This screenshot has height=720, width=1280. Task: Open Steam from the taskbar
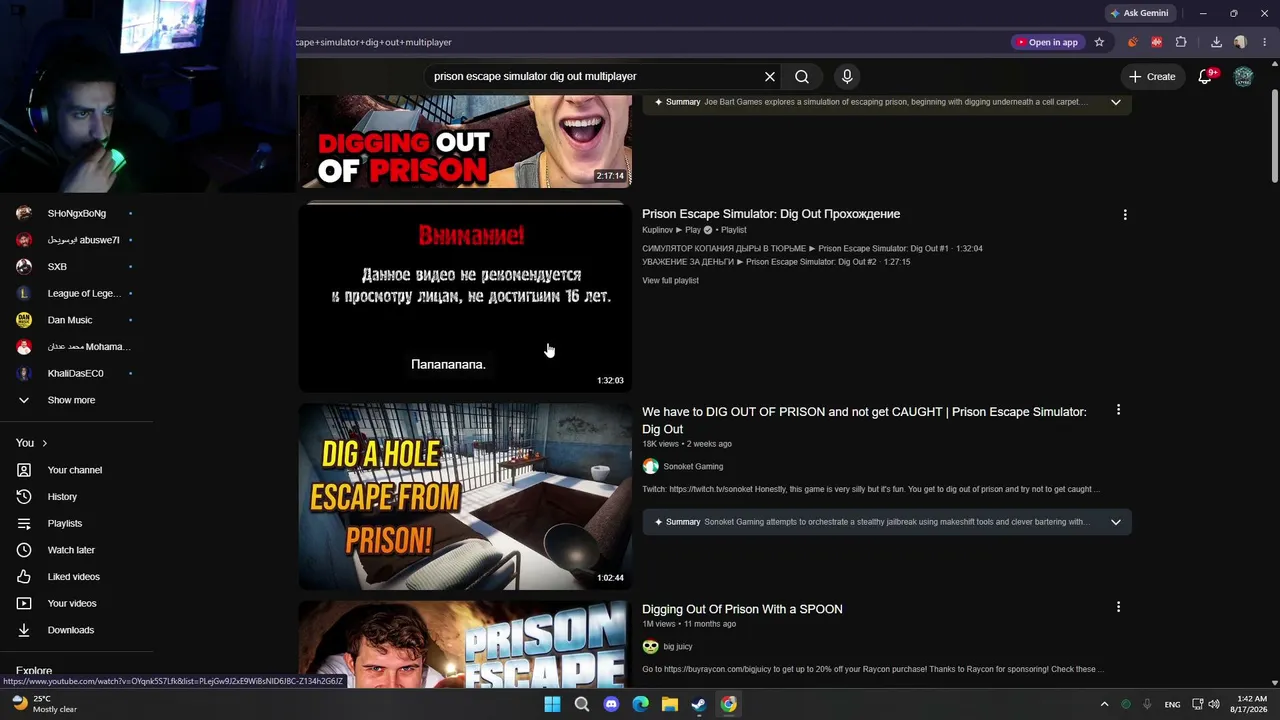(x=699, y=704)
